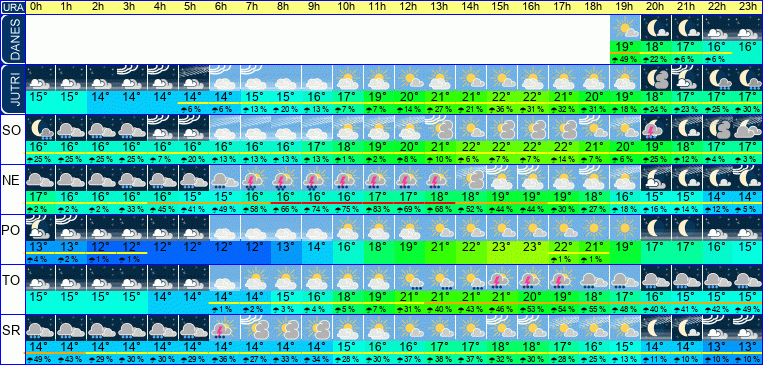Viewport: 763px width, 365px height.
Task: Click the NE day row label
Action: [12, 180]
